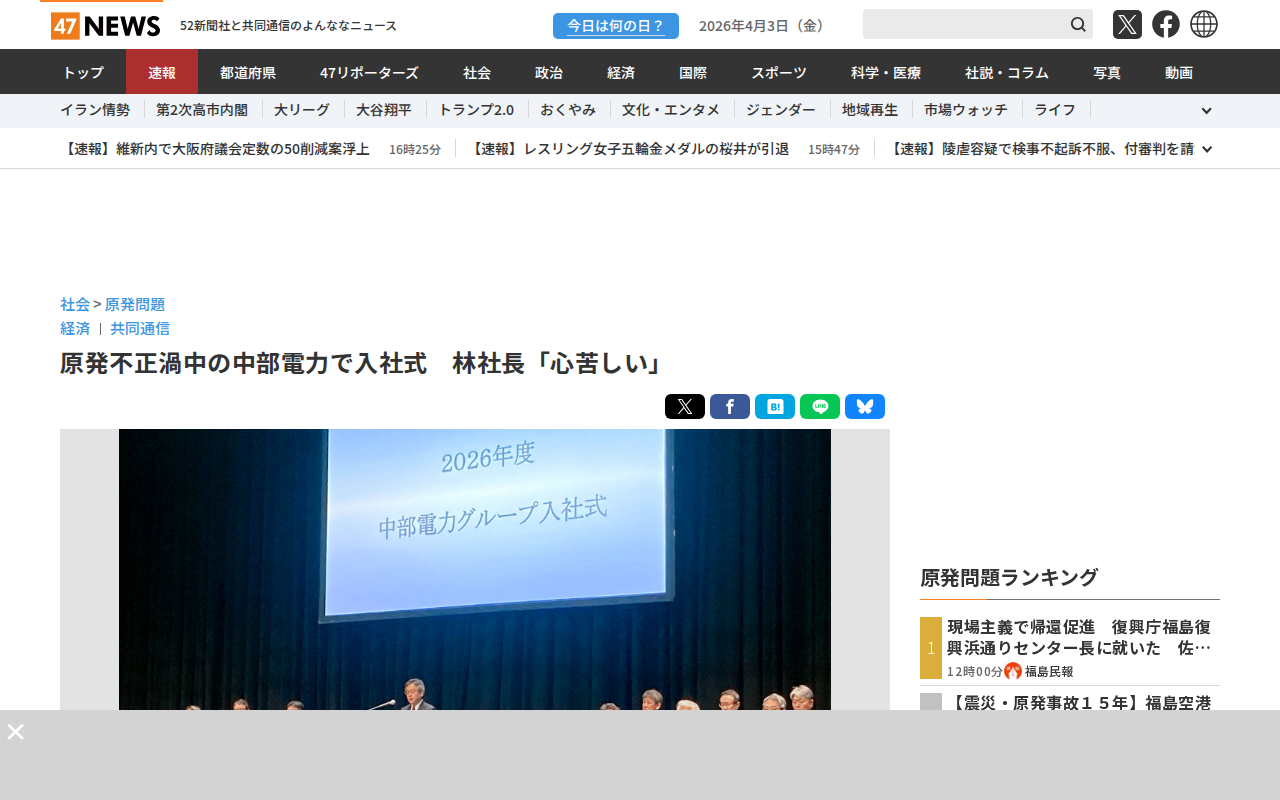Share article on Bluesky button
This screenshot has height=800, width=1280.
[x=865, y=407]
